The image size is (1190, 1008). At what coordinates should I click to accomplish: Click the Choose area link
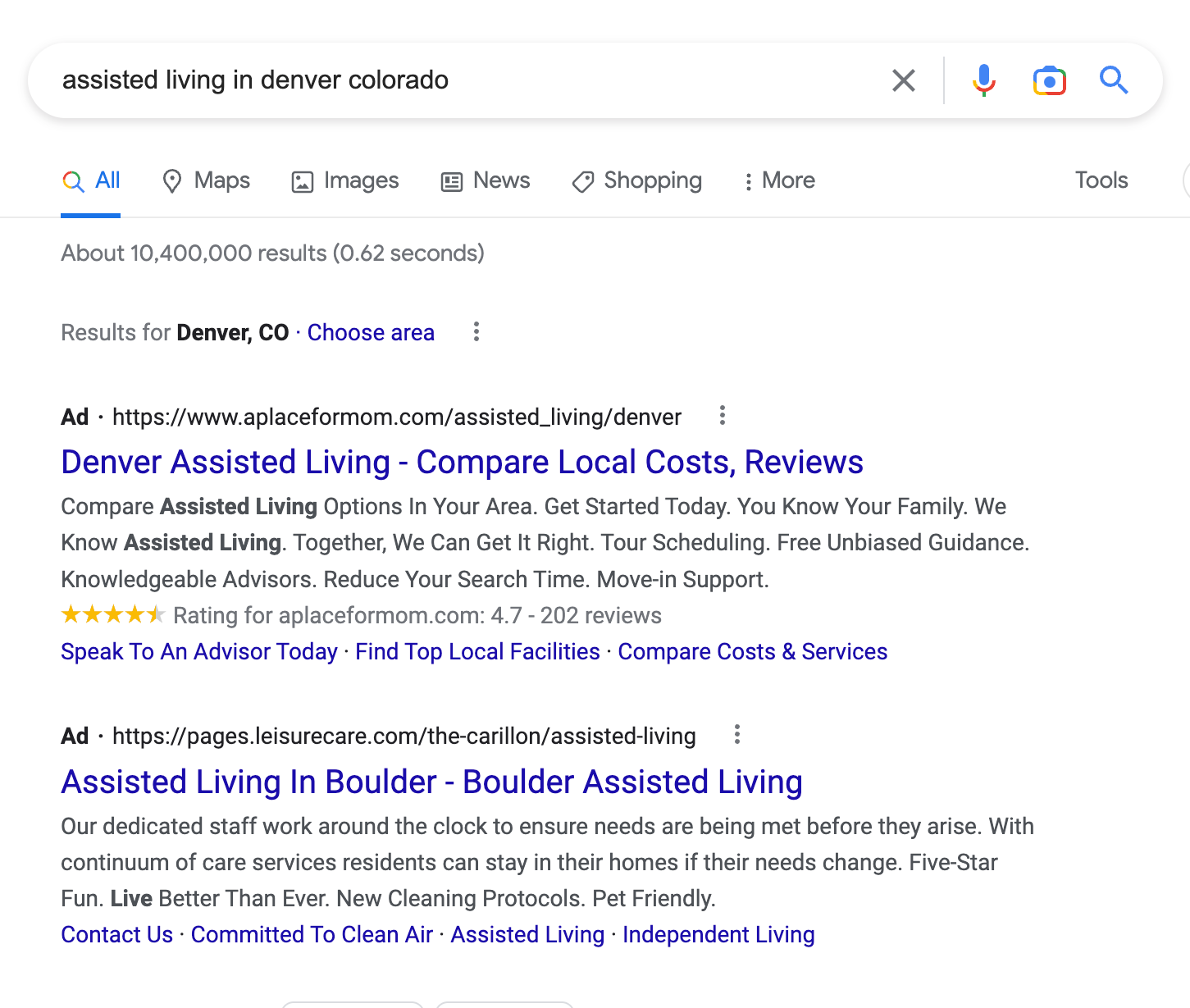[371, 332]
